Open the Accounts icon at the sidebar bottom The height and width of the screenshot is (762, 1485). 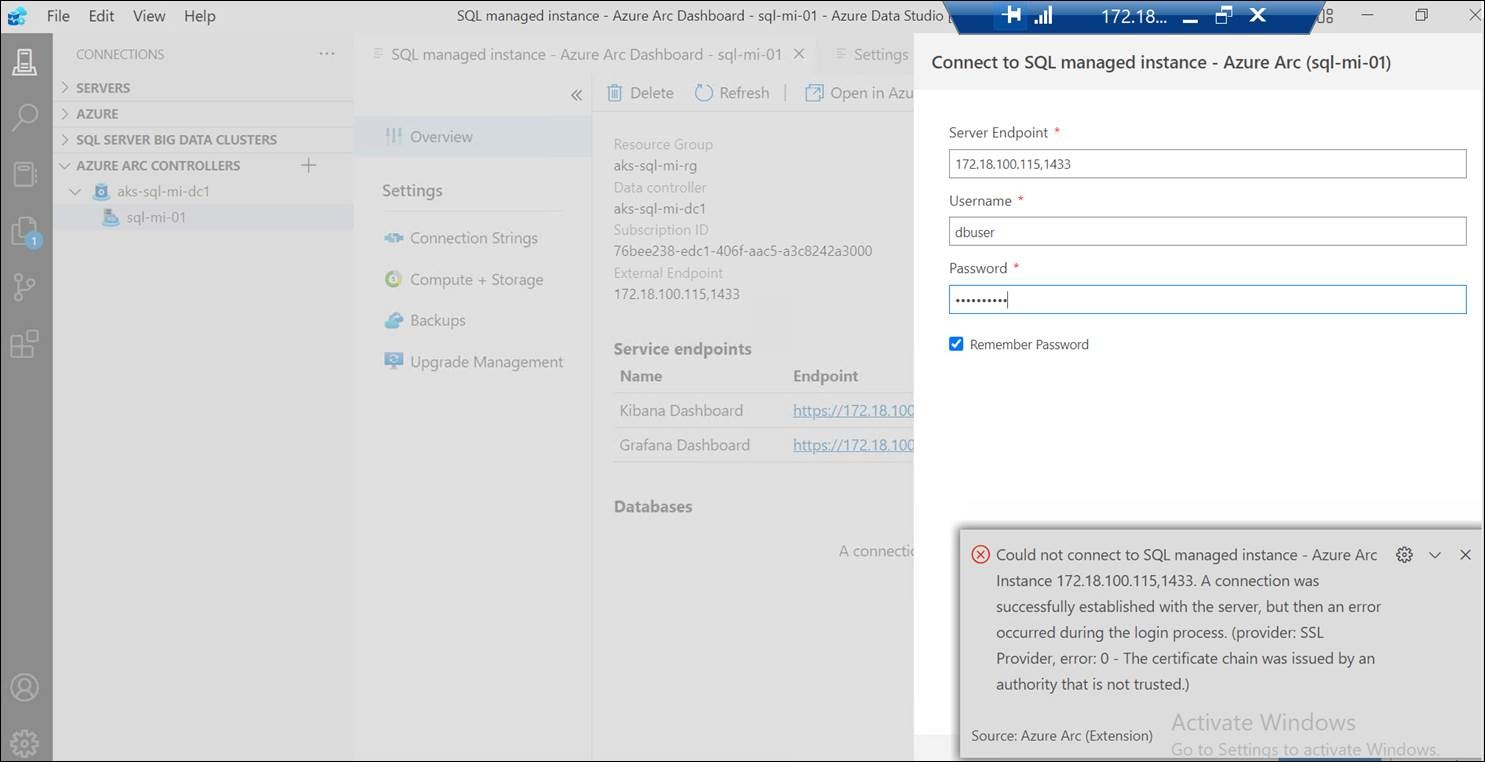pyautogui.click(x=25, y=687)
